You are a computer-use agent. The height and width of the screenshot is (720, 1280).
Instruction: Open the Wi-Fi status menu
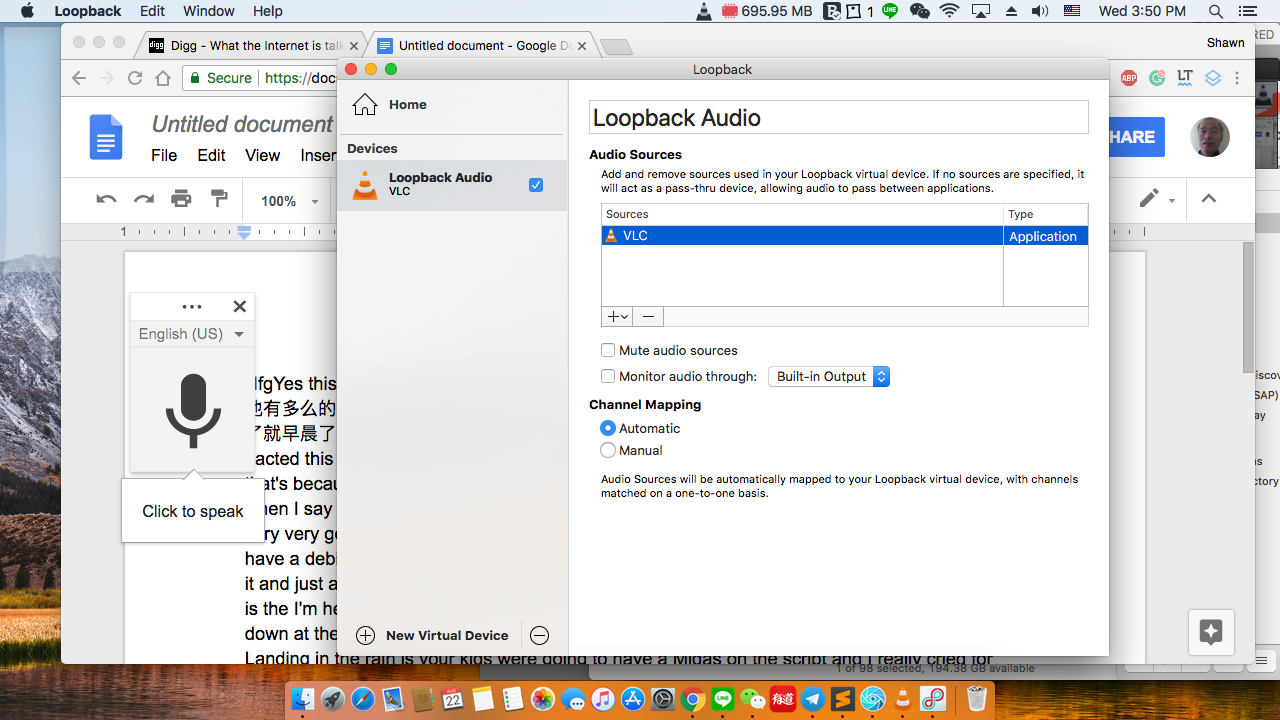pos(950,11)
